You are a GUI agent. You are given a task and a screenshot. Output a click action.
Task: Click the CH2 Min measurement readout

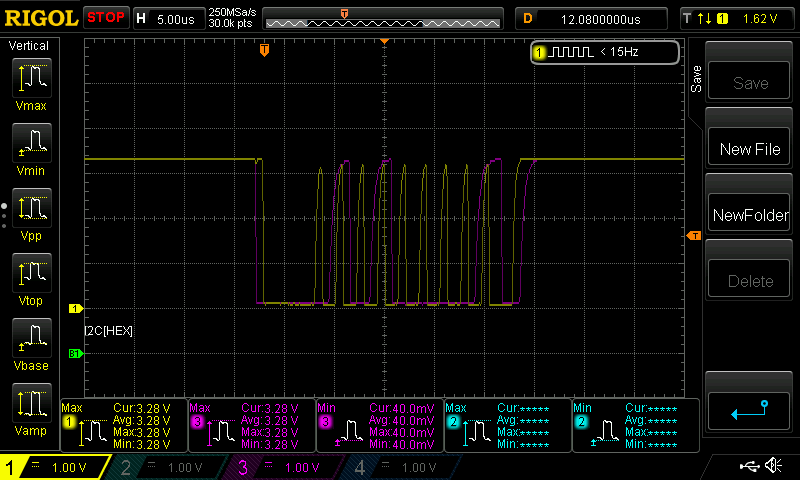(x=636, y=425)
